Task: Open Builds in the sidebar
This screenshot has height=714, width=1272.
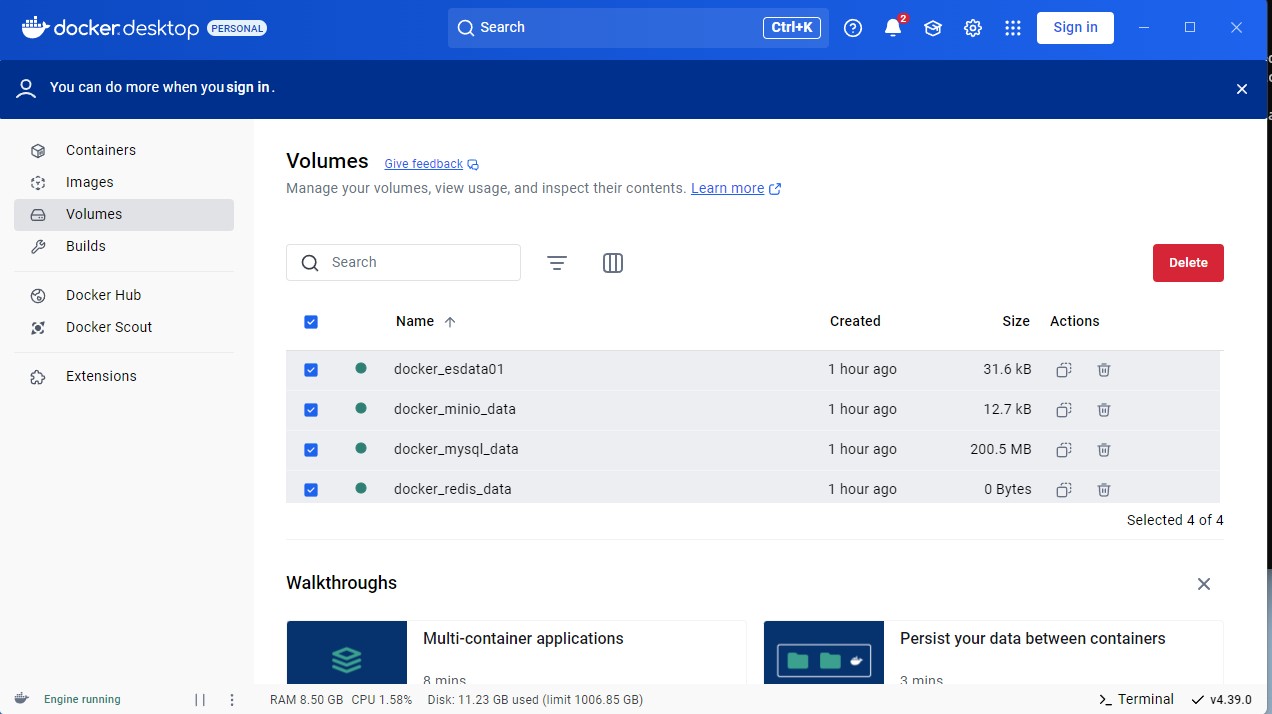Action: pos(124,246)
